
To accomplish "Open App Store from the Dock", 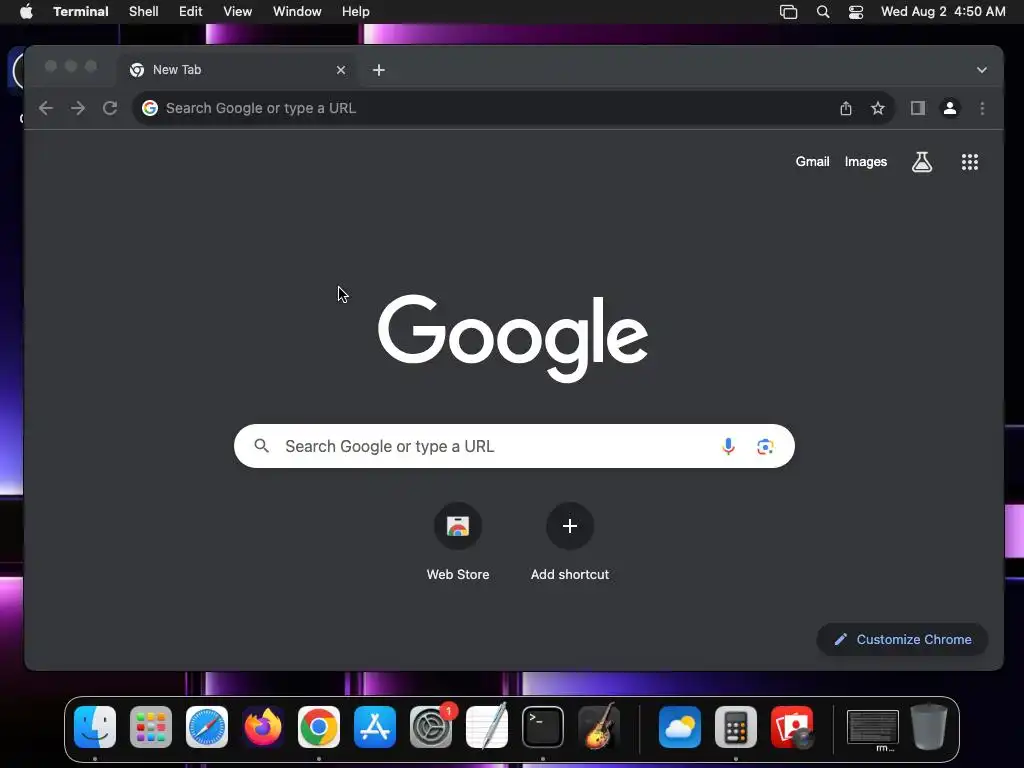I will pyautogui.click(x=375, y=727).
